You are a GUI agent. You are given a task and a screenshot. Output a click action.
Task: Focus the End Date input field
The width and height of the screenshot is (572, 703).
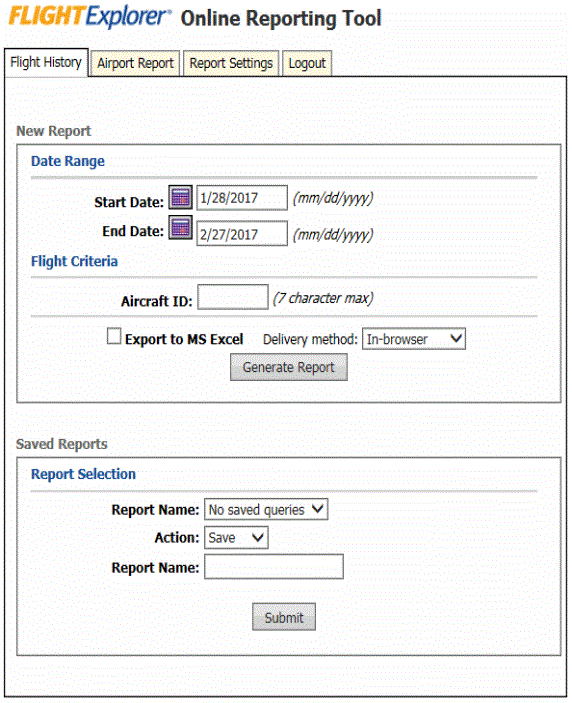point(242,234)
